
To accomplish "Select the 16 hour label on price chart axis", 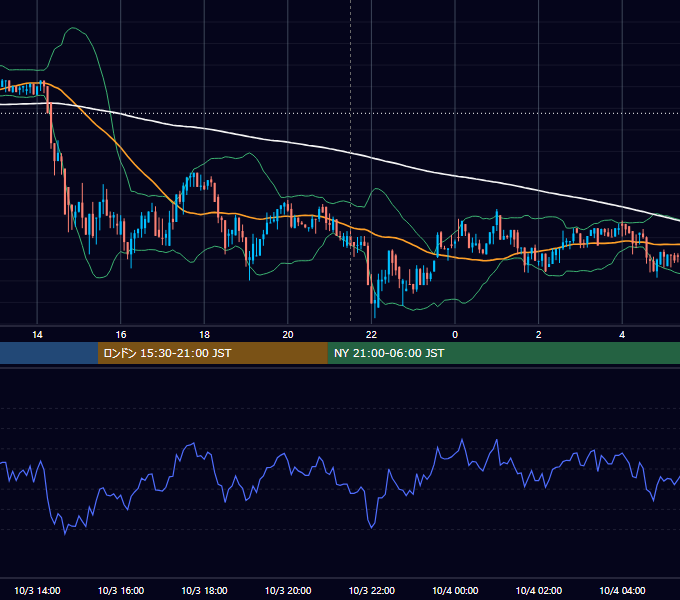I will 121,335.
